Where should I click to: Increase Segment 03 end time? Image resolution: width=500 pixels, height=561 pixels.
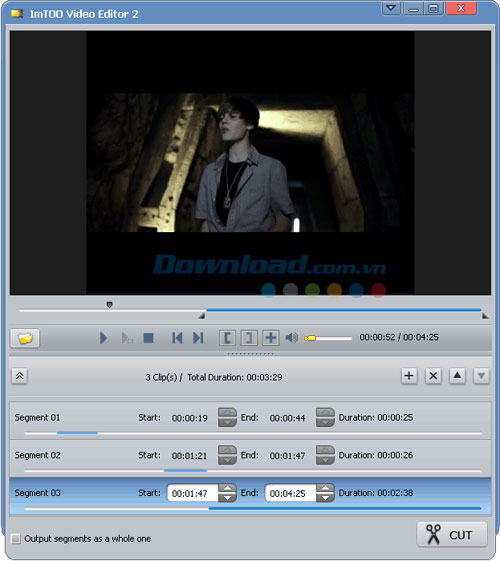325,488
